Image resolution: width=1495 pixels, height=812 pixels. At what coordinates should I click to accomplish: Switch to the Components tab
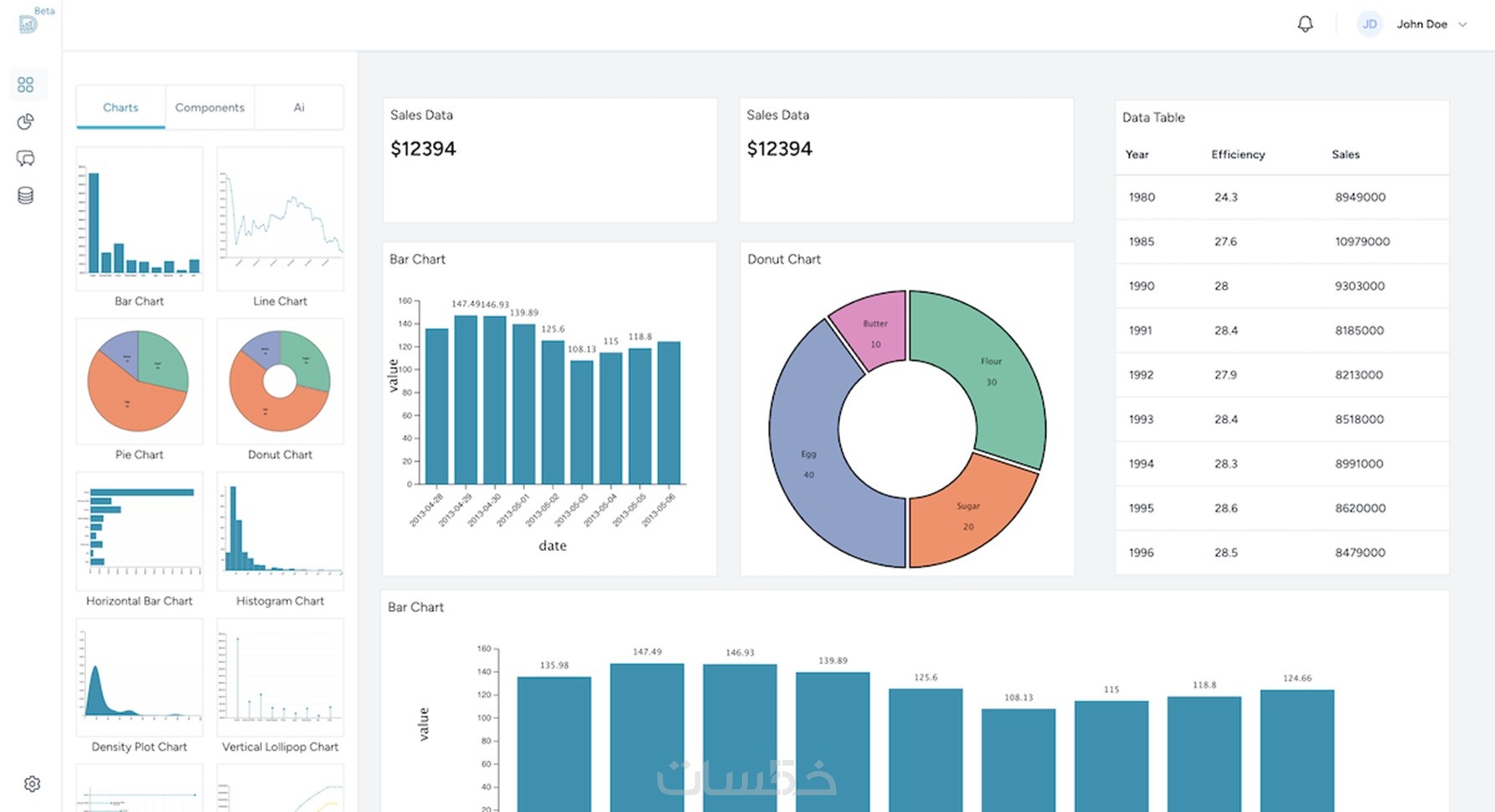coord(209,107)
